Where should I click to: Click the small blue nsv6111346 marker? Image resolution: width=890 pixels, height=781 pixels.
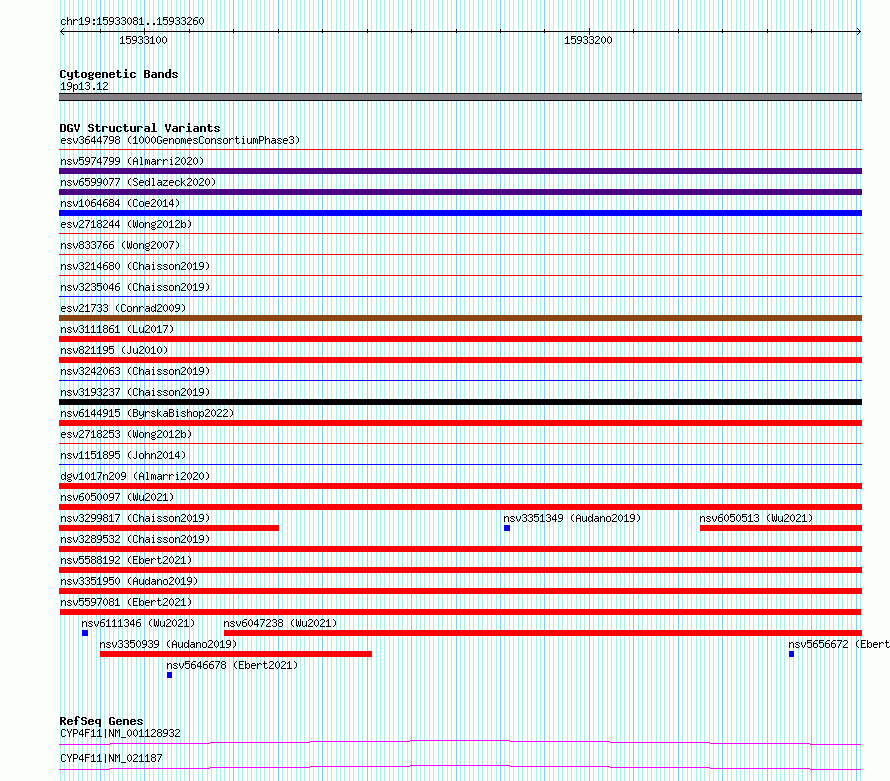pyautogui.click(x=85, y=633)
